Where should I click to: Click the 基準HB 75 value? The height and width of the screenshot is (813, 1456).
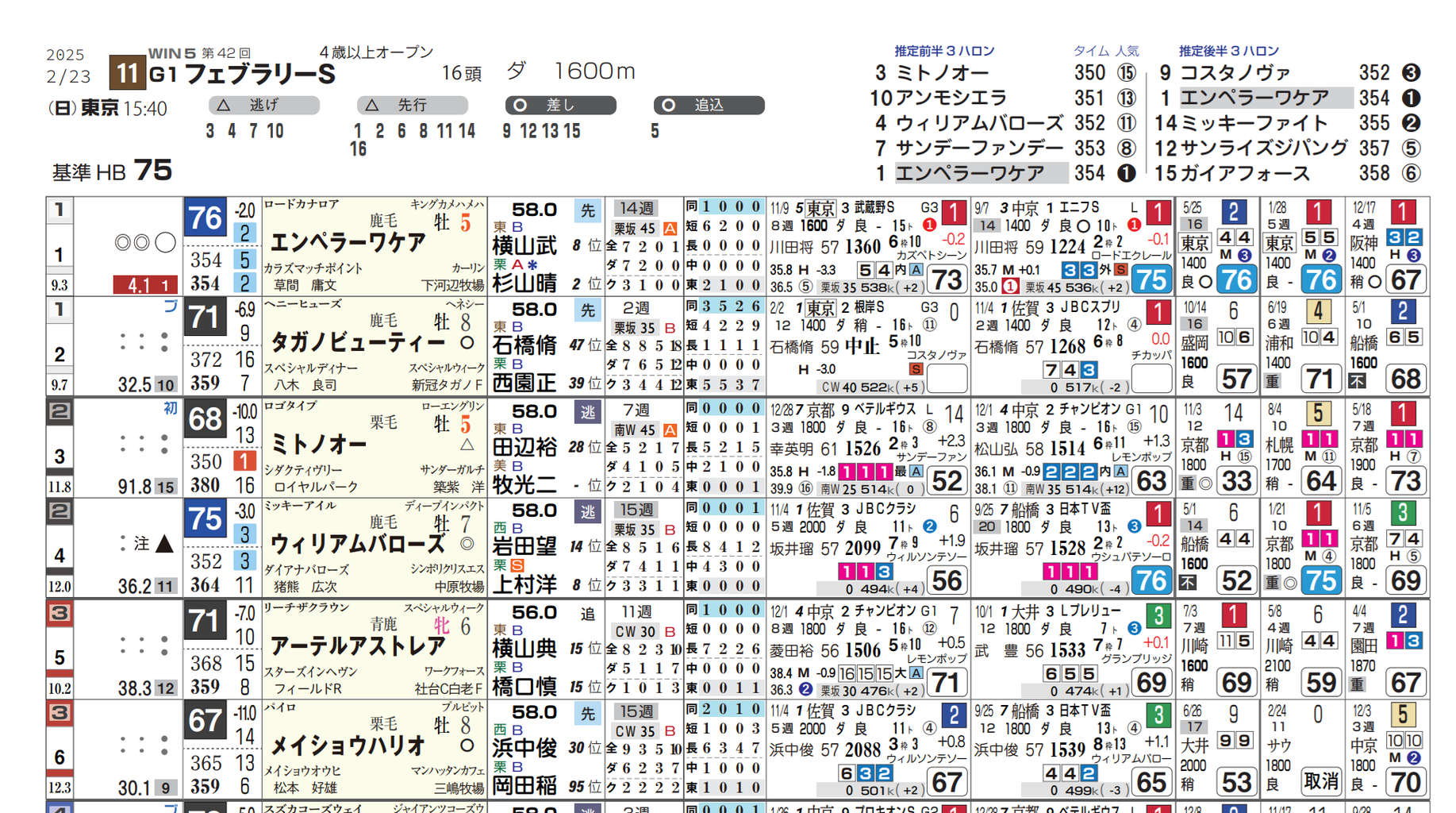[x=112, y=171]
